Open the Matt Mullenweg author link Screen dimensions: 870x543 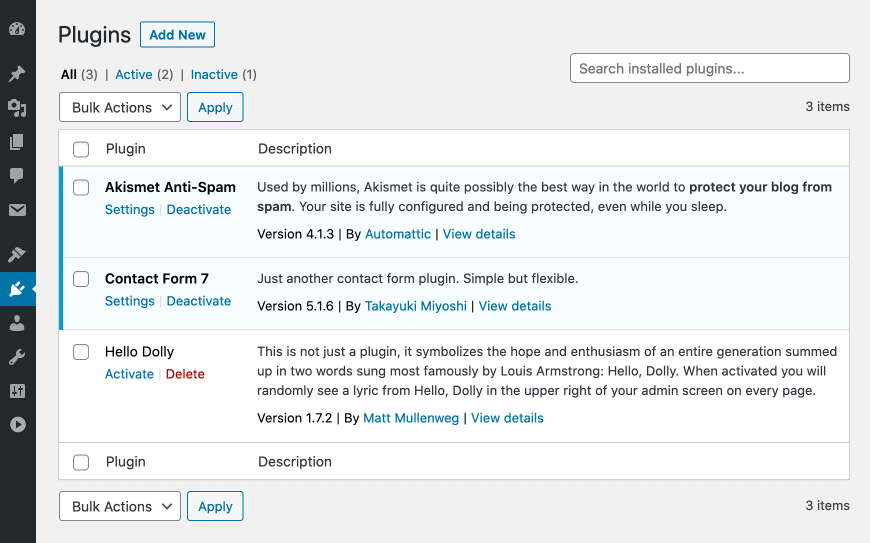(x=411, y=418)
